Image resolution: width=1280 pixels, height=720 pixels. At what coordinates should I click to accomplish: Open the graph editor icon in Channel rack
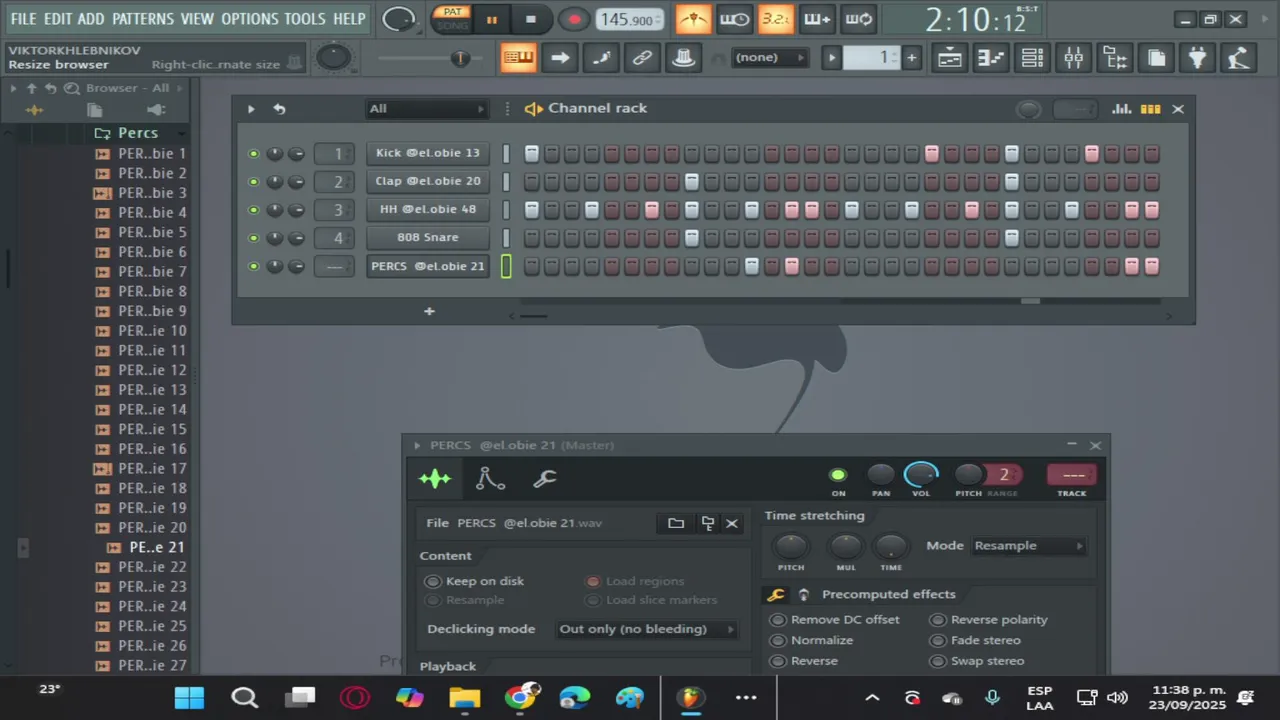[x=1122, y=109]
